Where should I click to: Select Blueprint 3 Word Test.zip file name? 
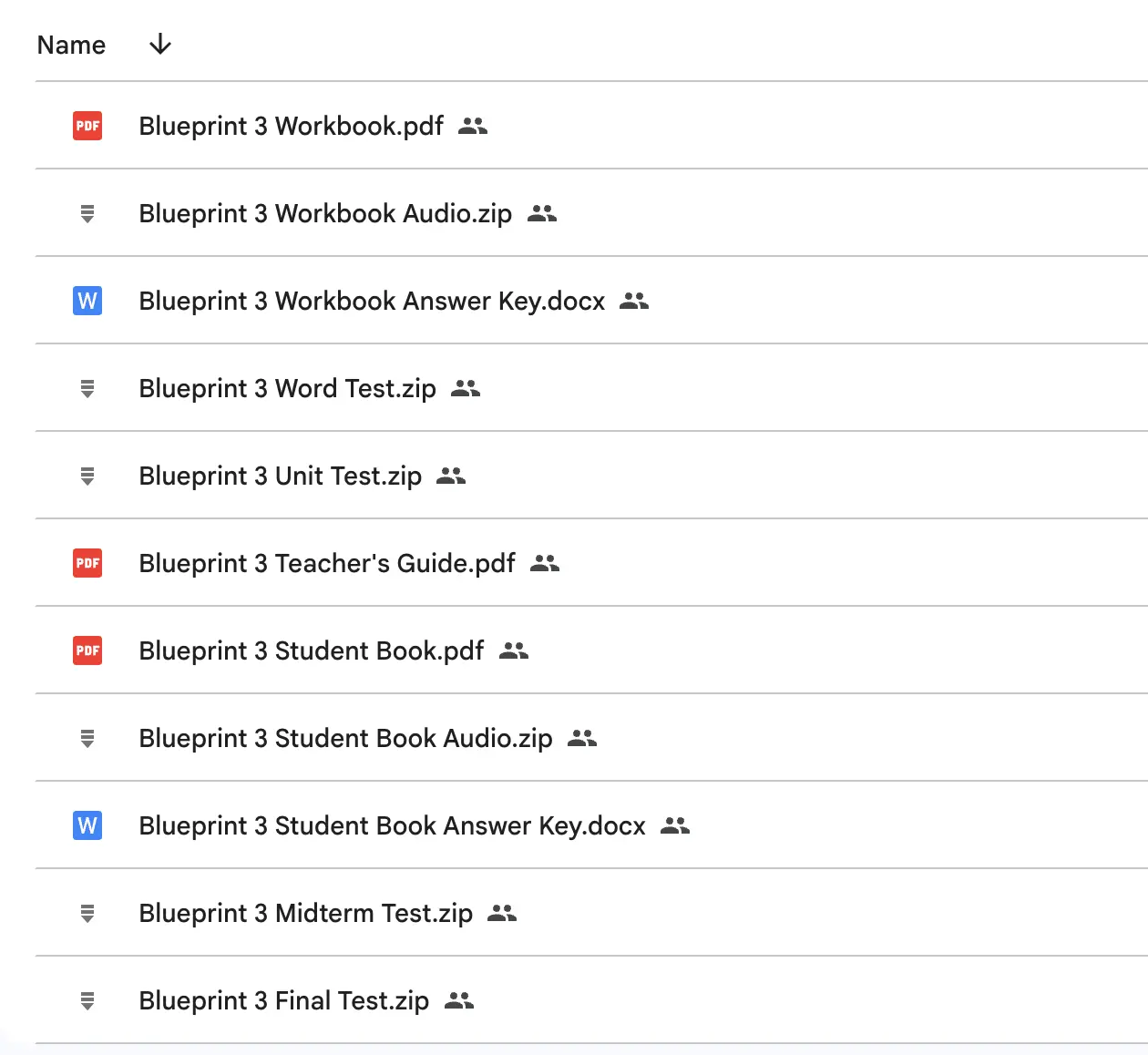(287, 388)
